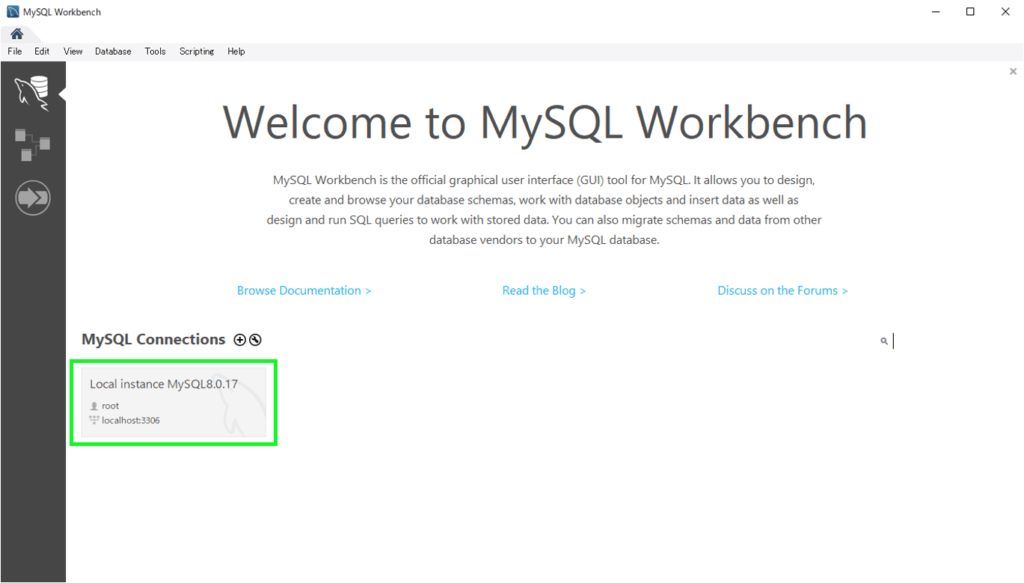1024x583 pixels.
Task: Add a new MySQL connection with plus icon
Action: point(240,339)
